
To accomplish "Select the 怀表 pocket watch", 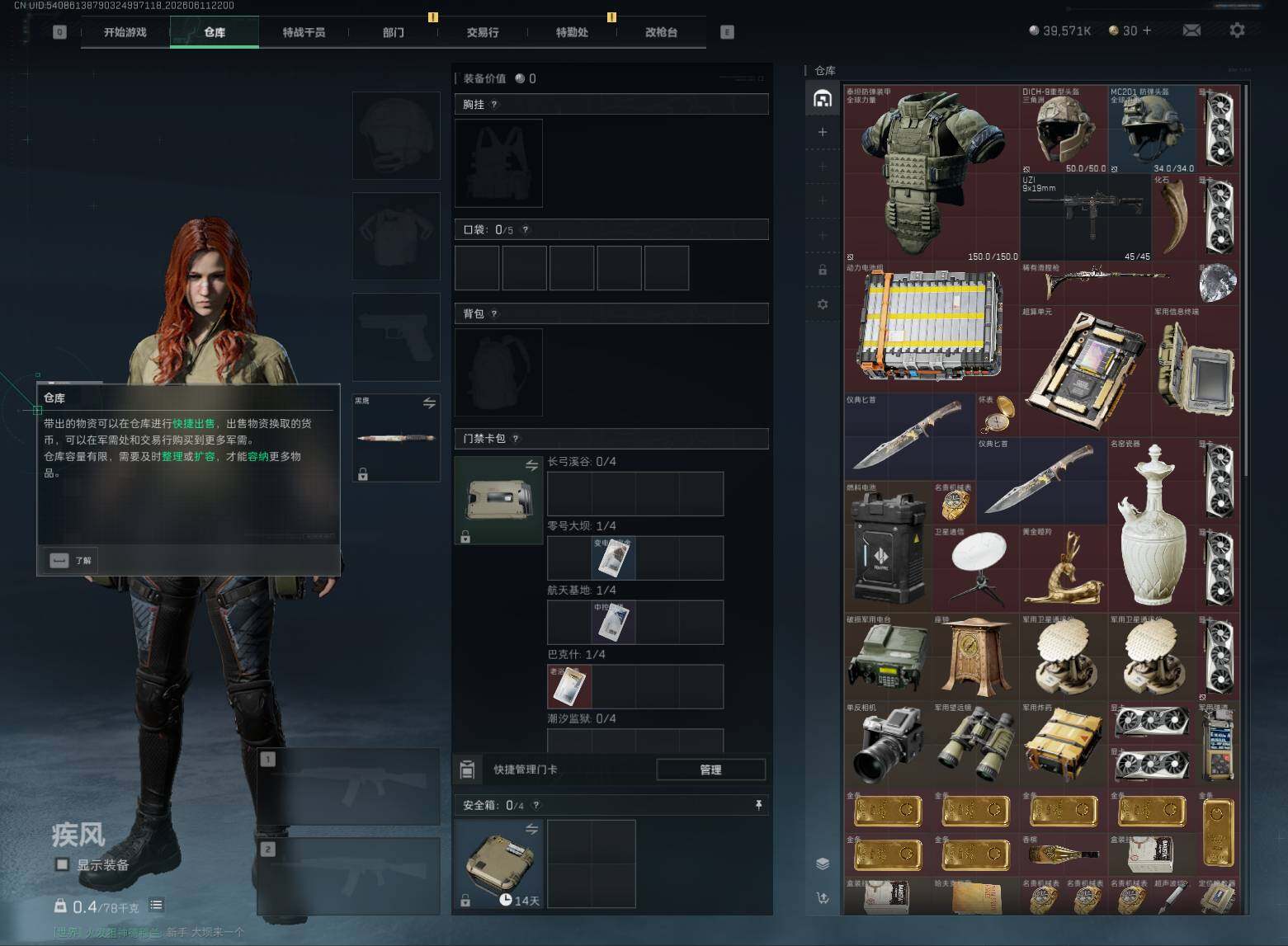I will click(x=998, y=415).
